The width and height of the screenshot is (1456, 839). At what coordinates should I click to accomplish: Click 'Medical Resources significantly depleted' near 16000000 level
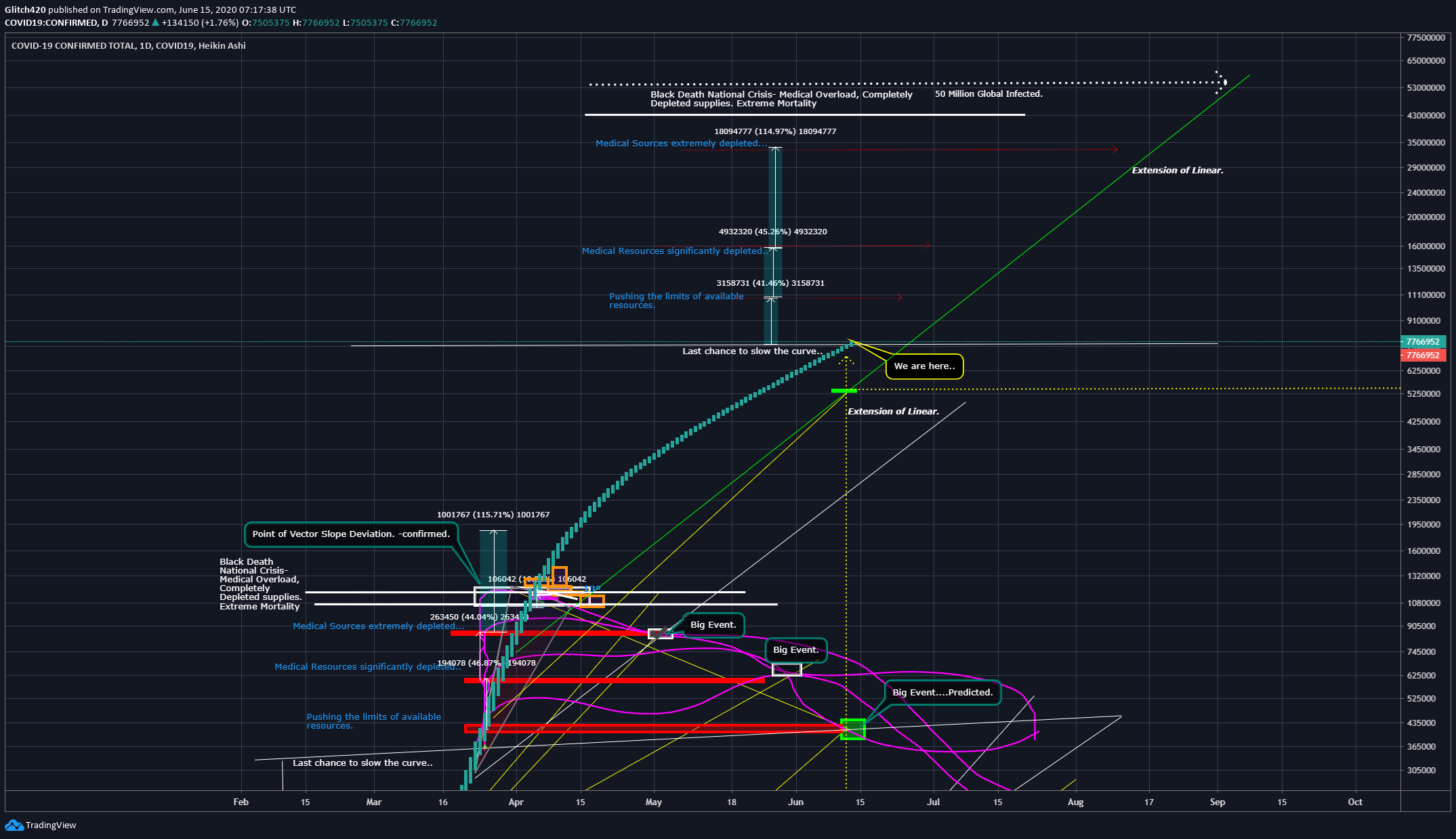674,251
